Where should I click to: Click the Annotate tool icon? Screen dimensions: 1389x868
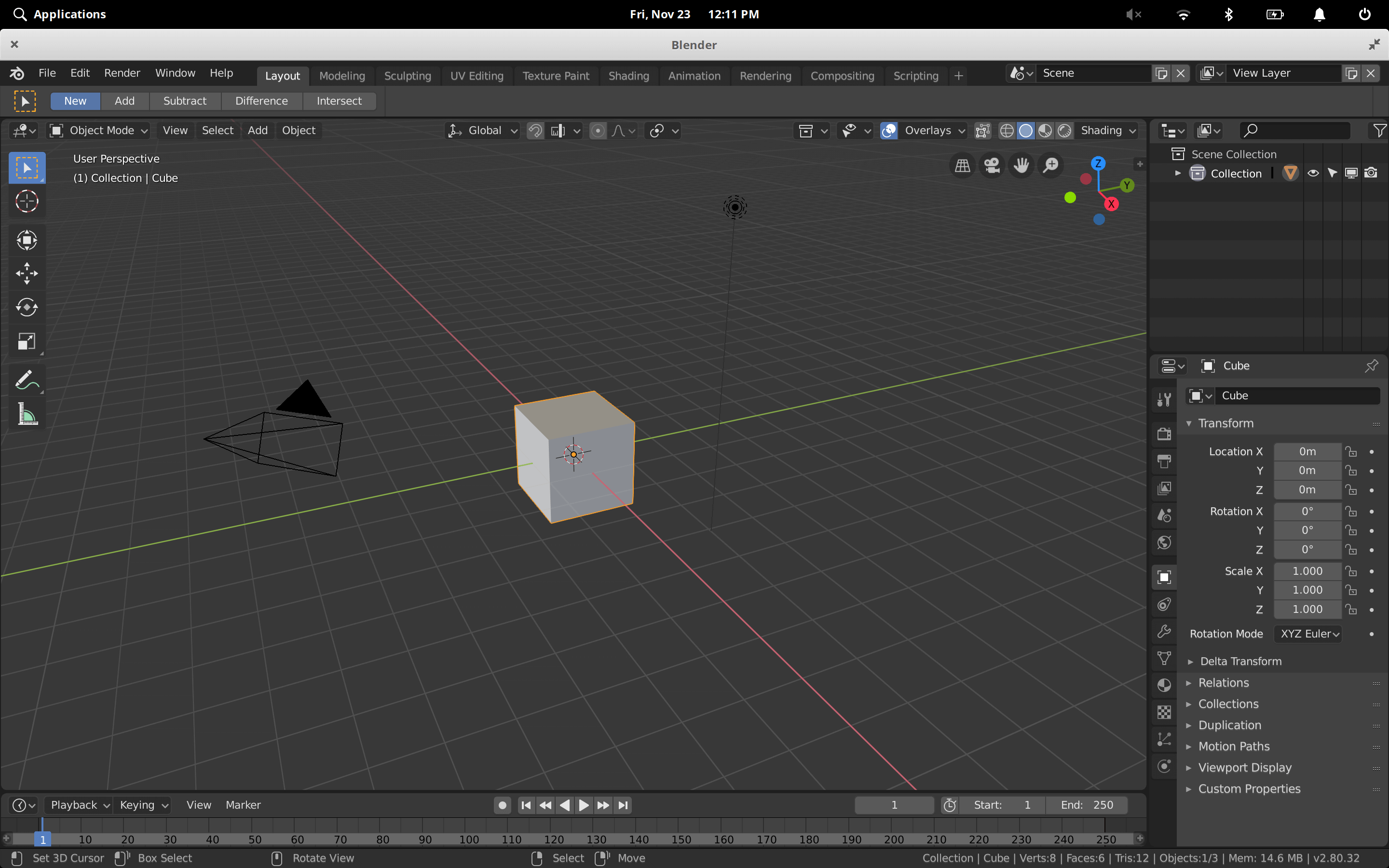[x=26, y=379]
